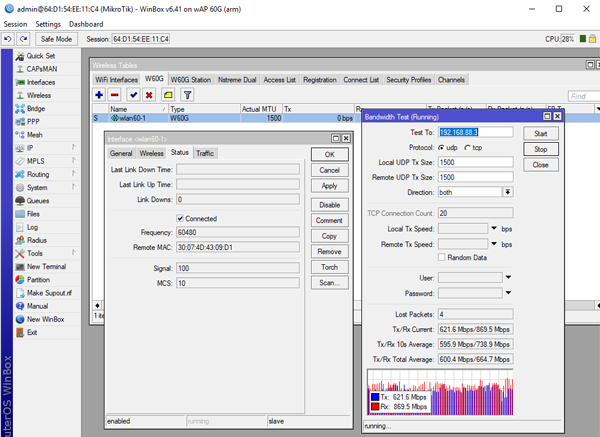Viewport: 600px width, 437px height.
Task: Switch to the General tab in Interface window
Action: [x=121, y=153]
